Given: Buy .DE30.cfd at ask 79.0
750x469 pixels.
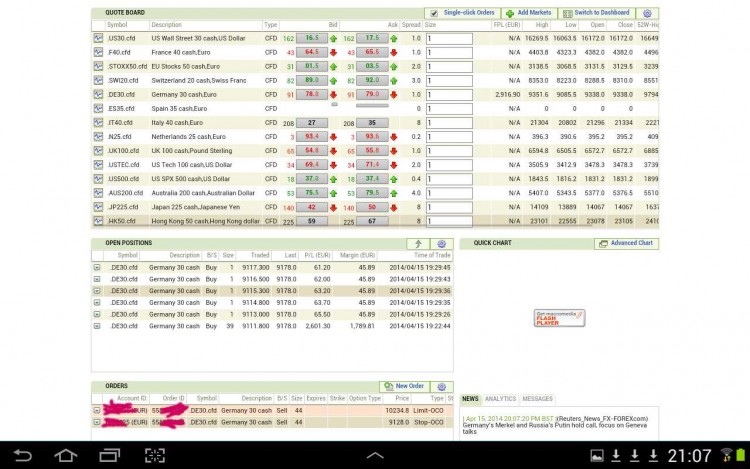Looking at the screenshot, I should tap(372, 94).
